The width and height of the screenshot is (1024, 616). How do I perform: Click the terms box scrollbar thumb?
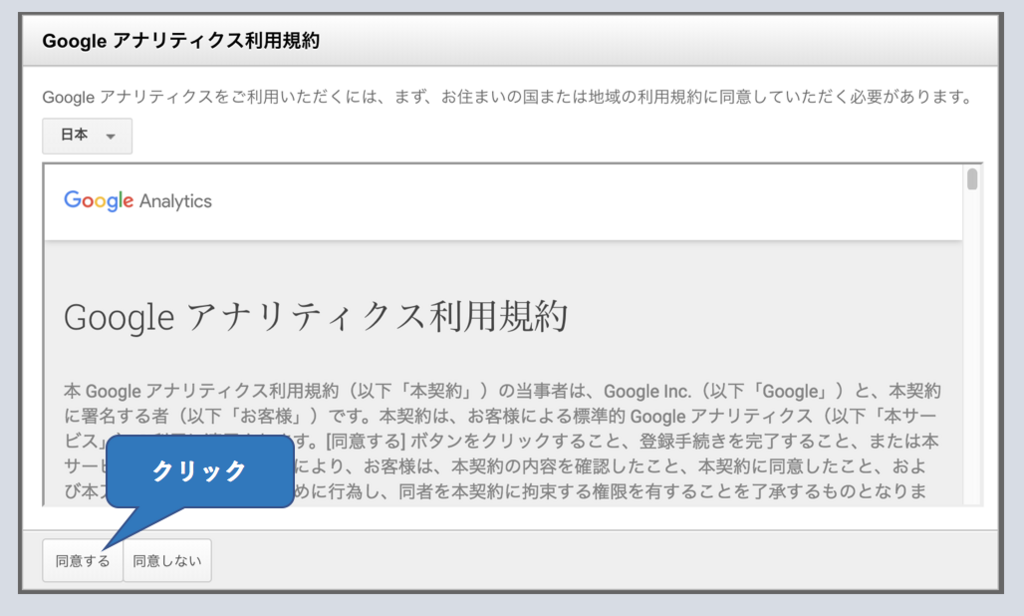[972, 179]
